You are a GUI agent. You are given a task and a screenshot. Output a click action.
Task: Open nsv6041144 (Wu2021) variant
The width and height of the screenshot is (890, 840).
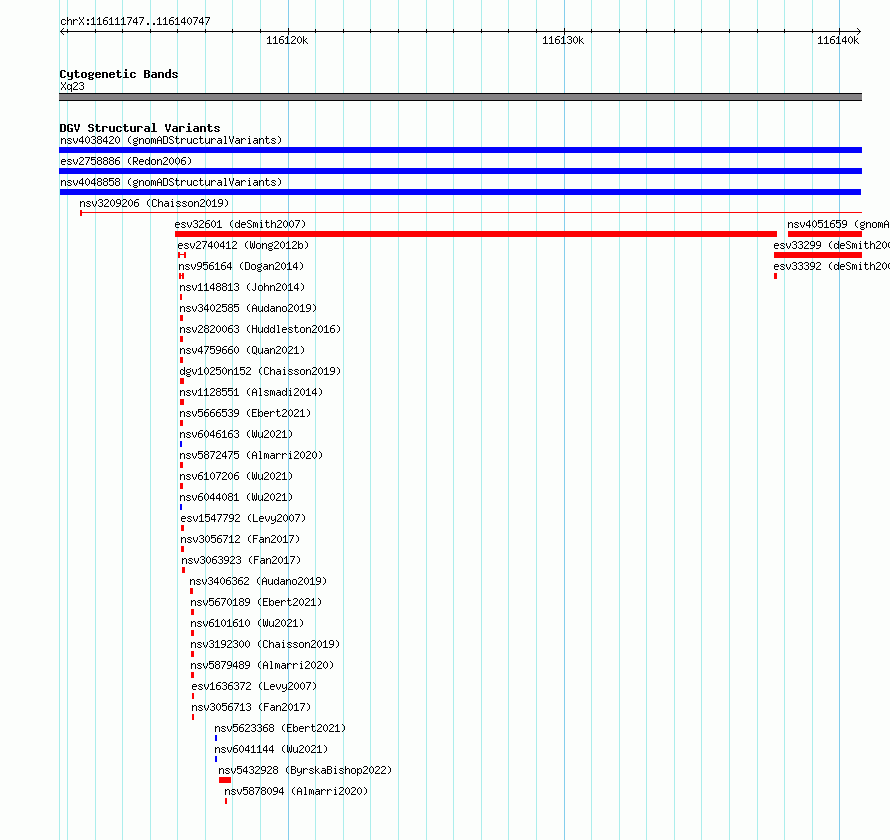pos(271,749)
